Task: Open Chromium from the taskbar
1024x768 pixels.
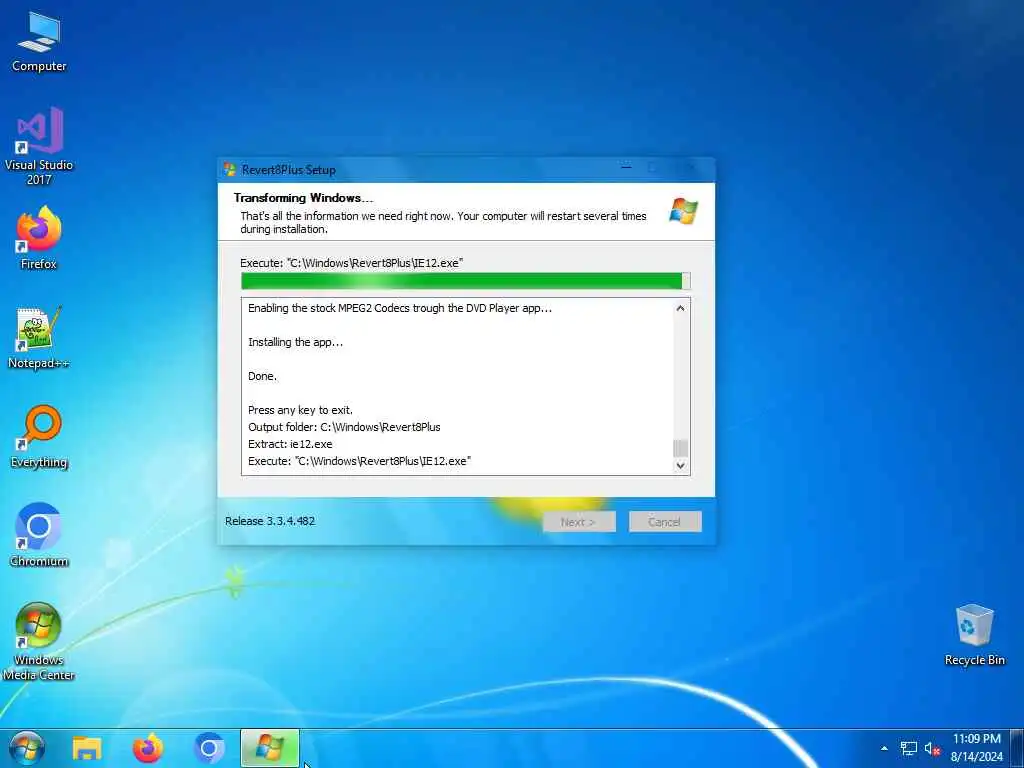Action: click(209, 748)
